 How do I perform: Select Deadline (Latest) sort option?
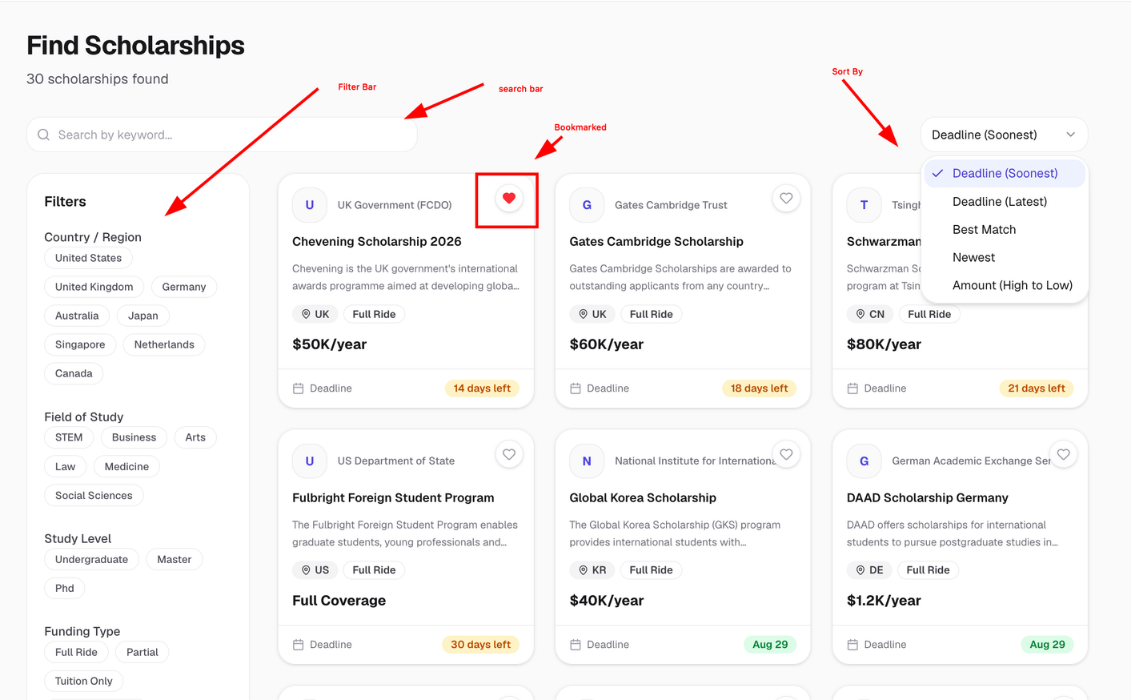click(1005, 201)
